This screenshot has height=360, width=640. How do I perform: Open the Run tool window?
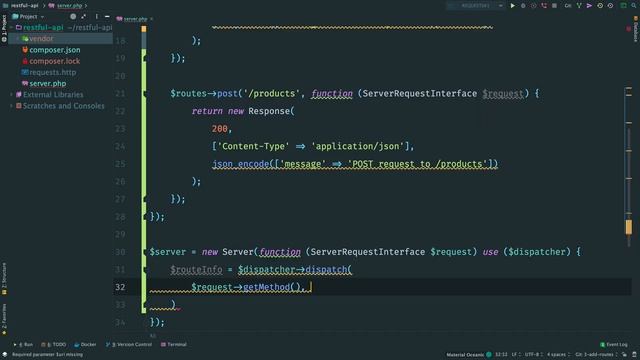click(23, 344)
